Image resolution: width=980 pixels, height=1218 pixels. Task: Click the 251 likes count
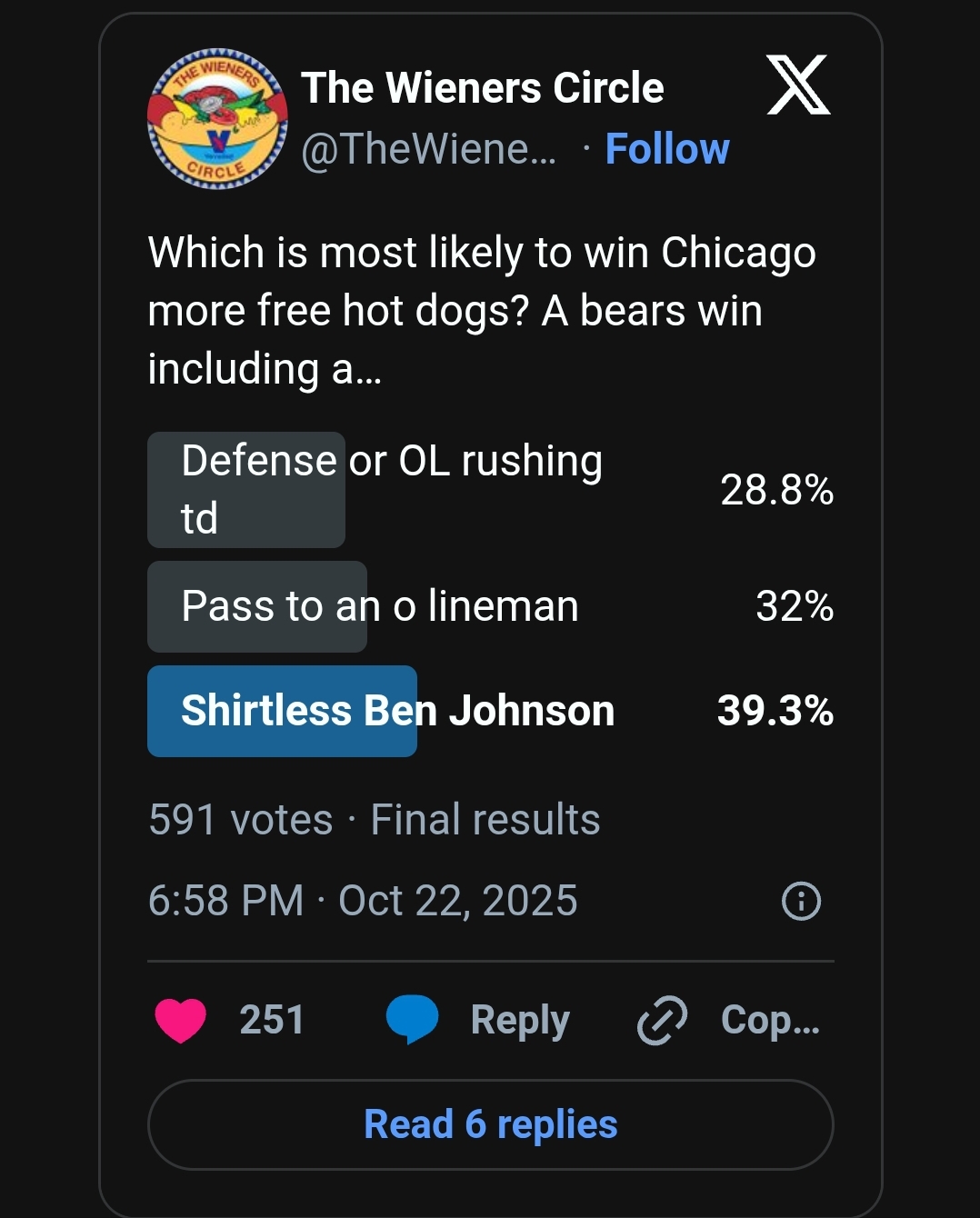(272, 1020)
